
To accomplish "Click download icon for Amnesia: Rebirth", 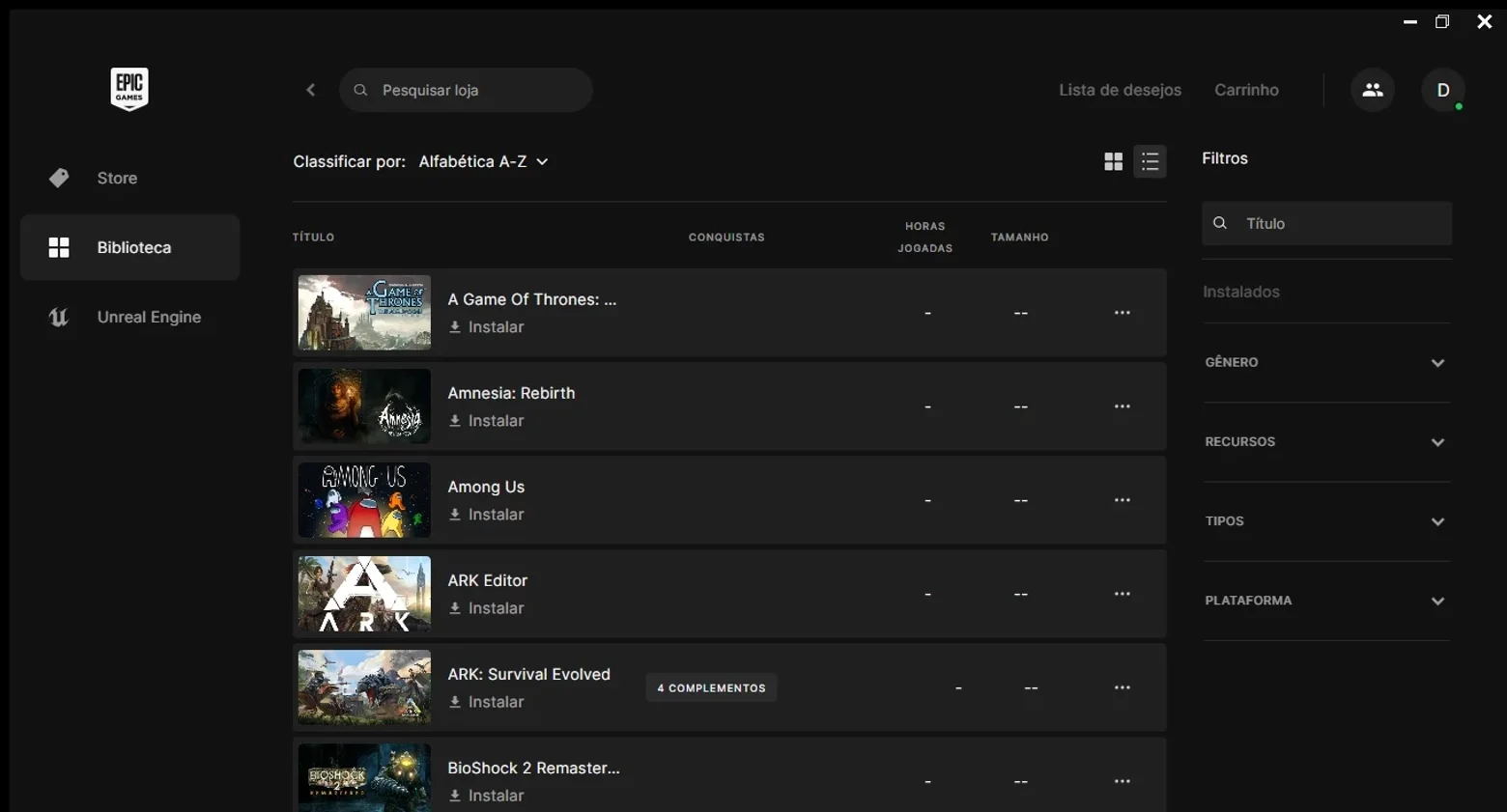I will click(455, 421).
